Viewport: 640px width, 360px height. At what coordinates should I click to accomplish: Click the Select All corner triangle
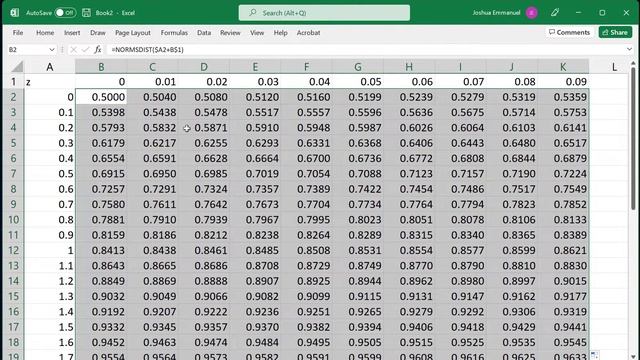(17, 67)
